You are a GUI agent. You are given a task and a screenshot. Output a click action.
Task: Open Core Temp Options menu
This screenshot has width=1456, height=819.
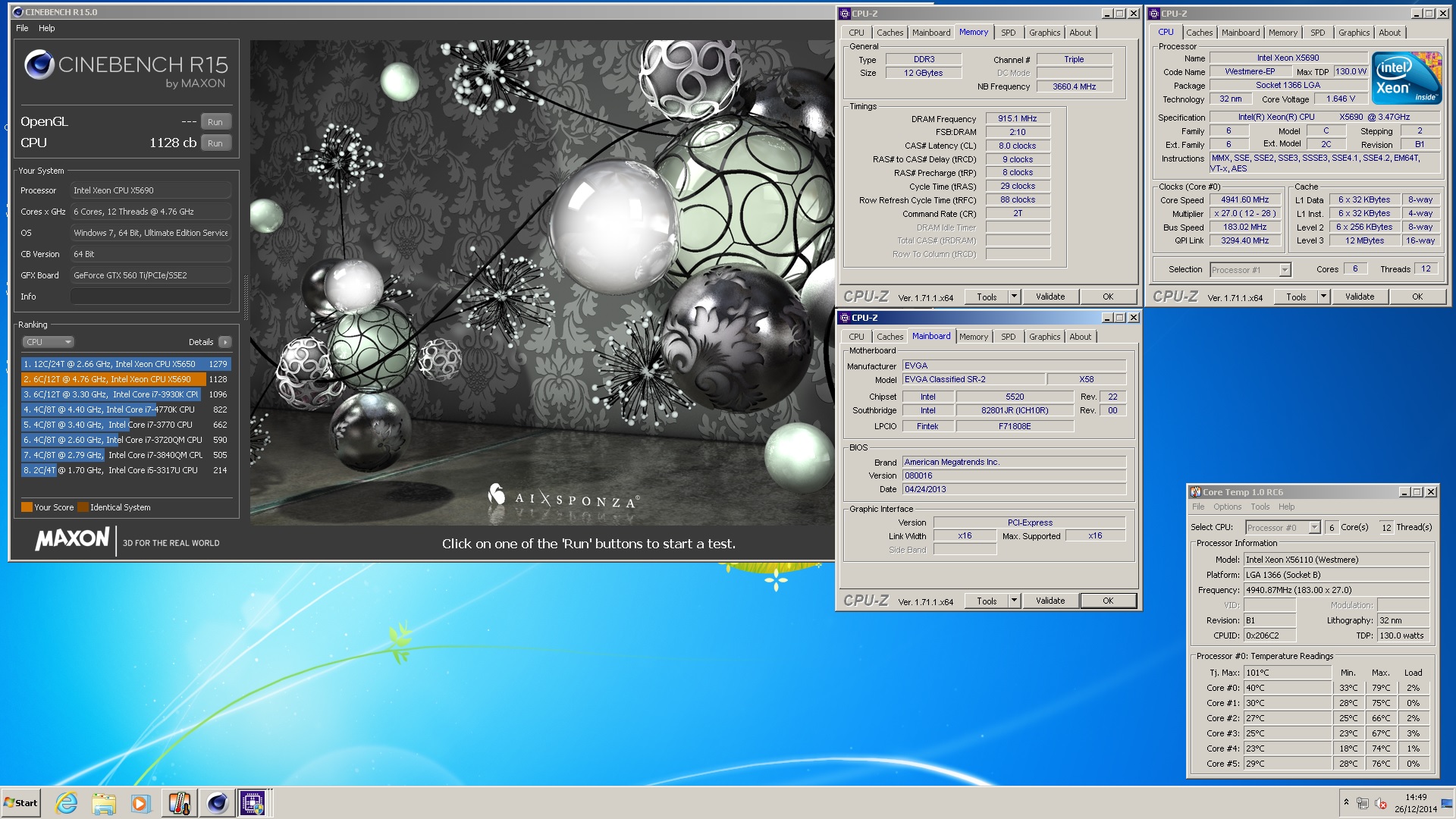point(1227,507)
